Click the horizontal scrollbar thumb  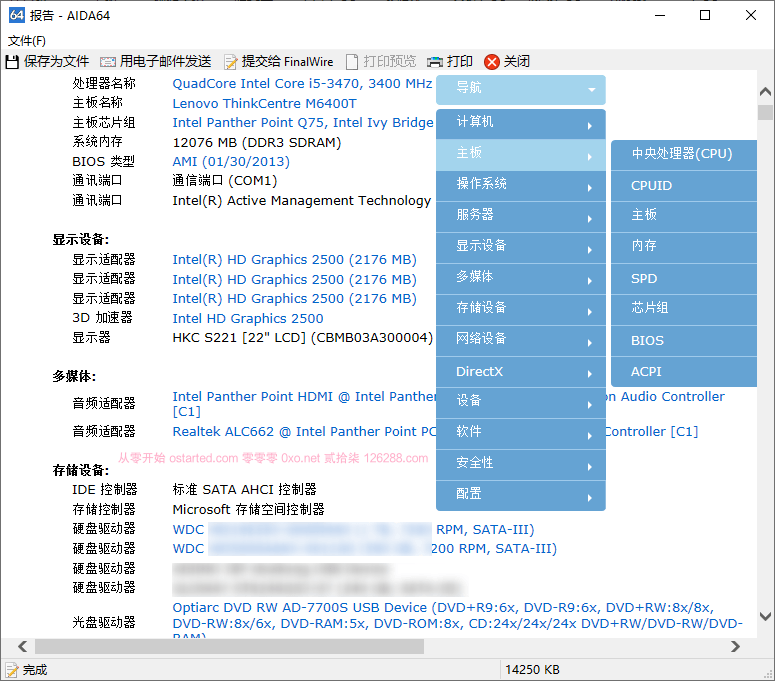pyautogui.click(x=229, y=646)
